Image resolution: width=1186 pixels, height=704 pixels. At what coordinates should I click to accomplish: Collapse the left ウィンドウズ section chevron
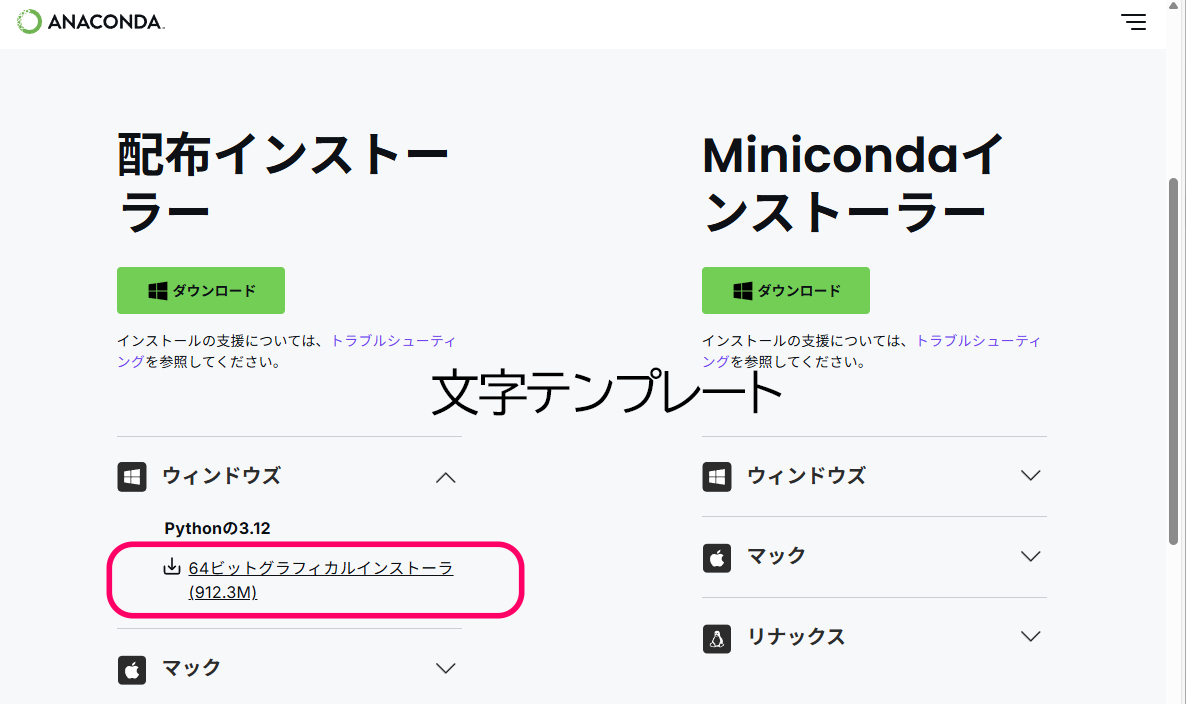pos(446,478)
